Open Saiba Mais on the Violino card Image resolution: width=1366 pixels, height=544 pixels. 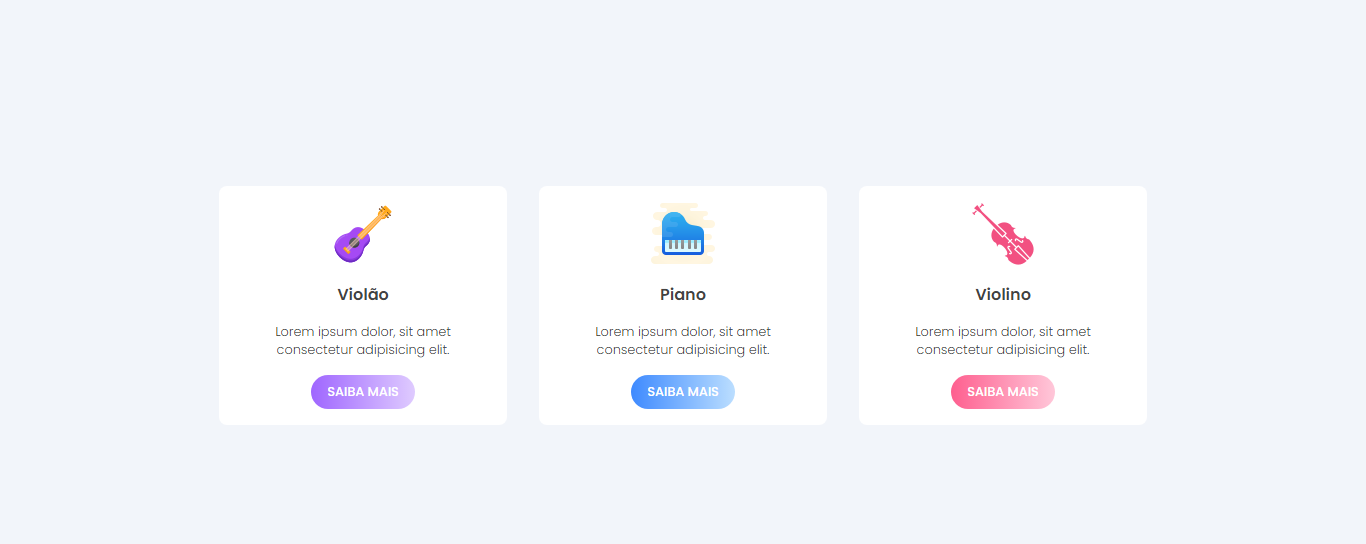[1003, 392]
